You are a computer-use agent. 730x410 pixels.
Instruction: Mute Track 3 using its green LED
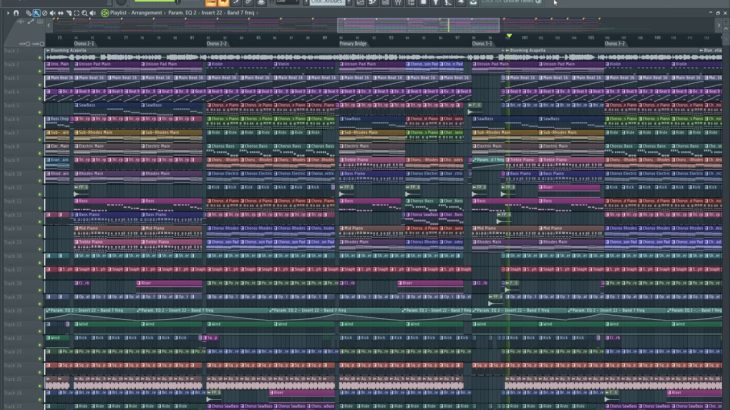(x=40, y=85)
